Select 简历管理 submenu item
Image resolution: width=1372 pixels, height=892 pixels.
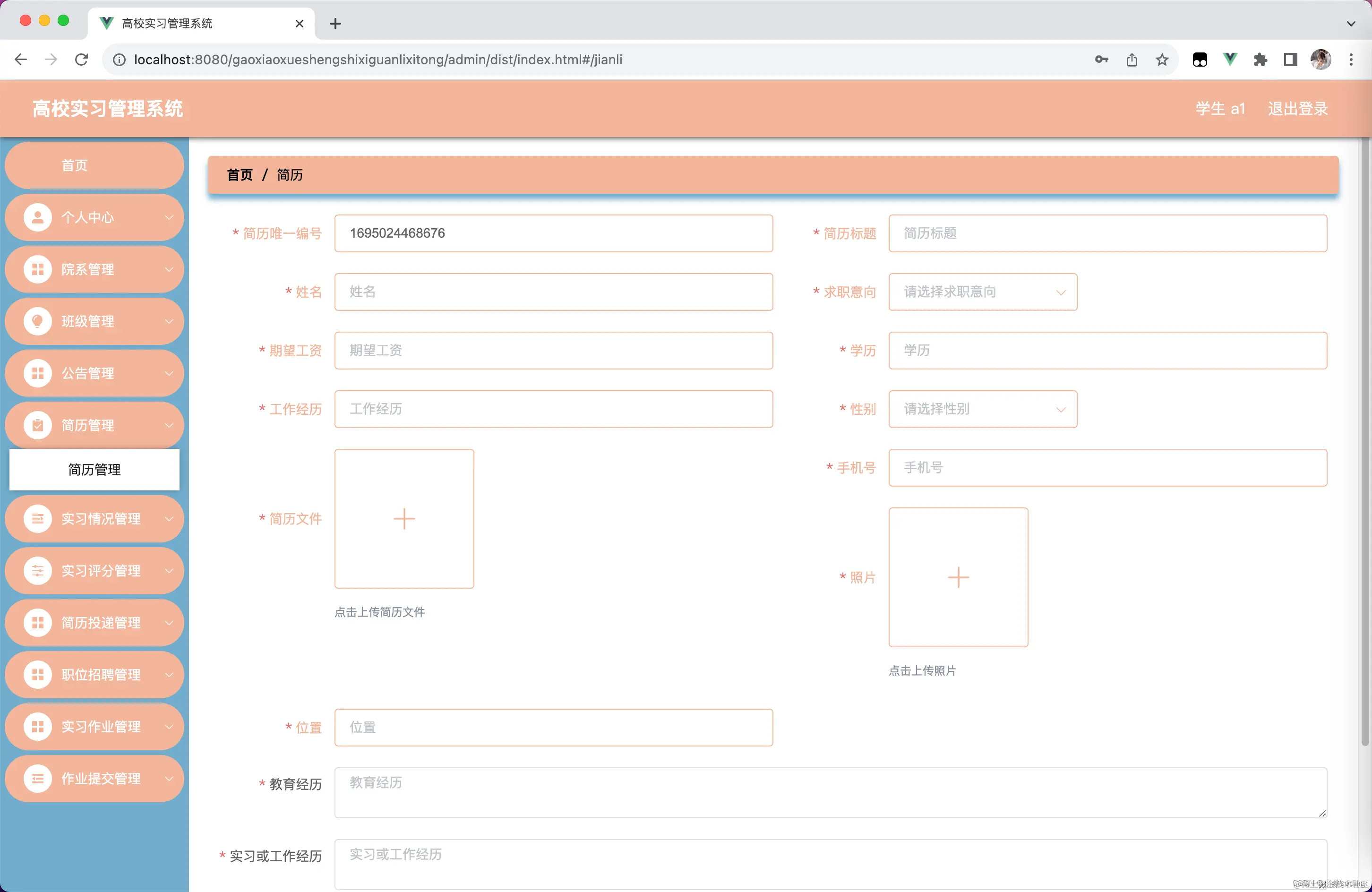click(x=94, y=469)
